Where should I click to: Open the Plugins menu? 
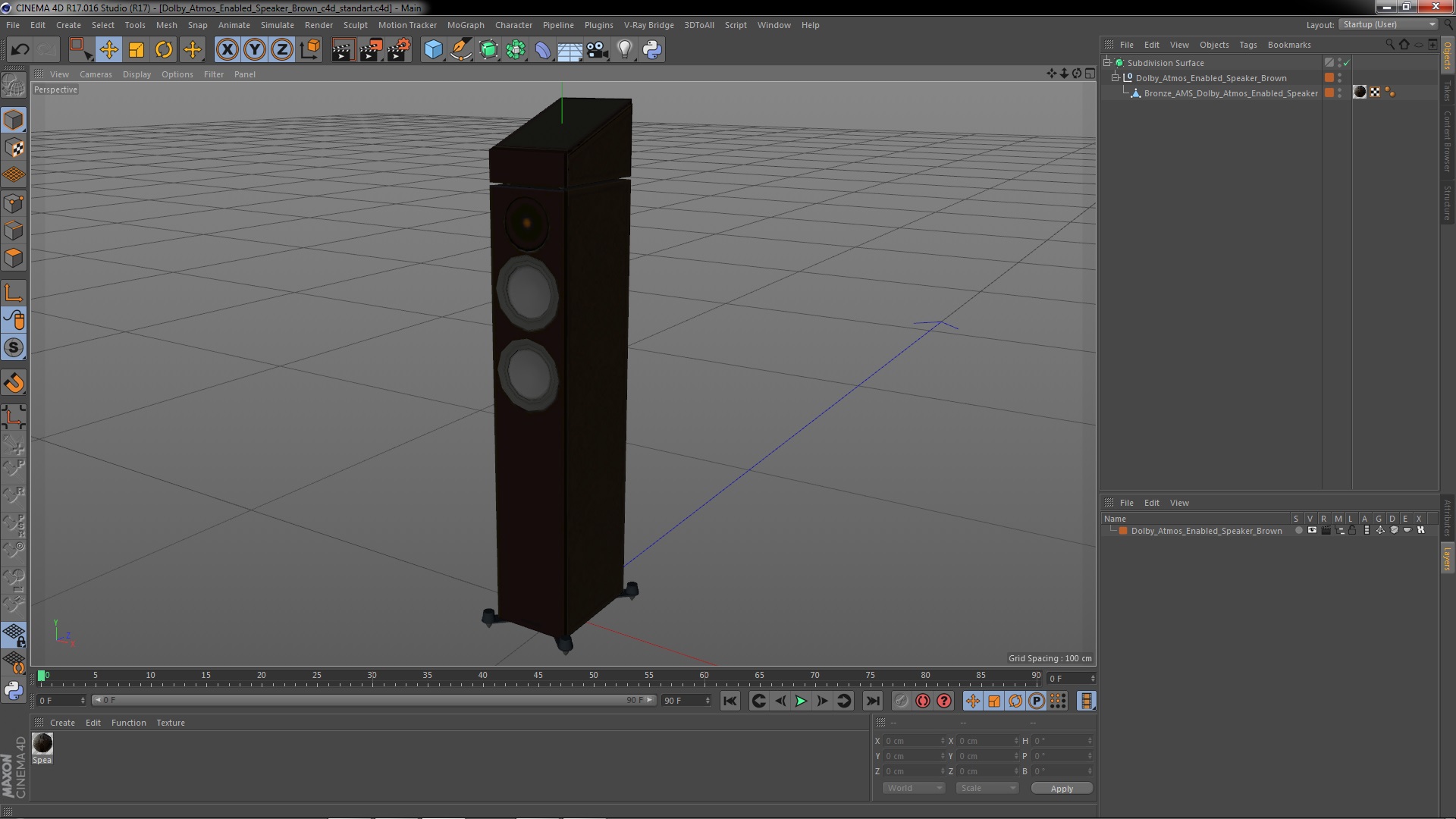click(x=598, y=25)
